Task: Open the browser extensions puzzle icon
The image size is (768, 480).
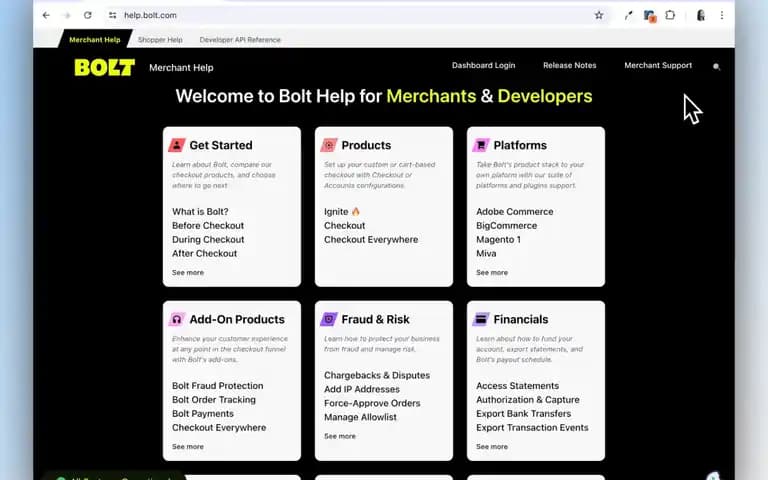Action: [x=670, y=15]
